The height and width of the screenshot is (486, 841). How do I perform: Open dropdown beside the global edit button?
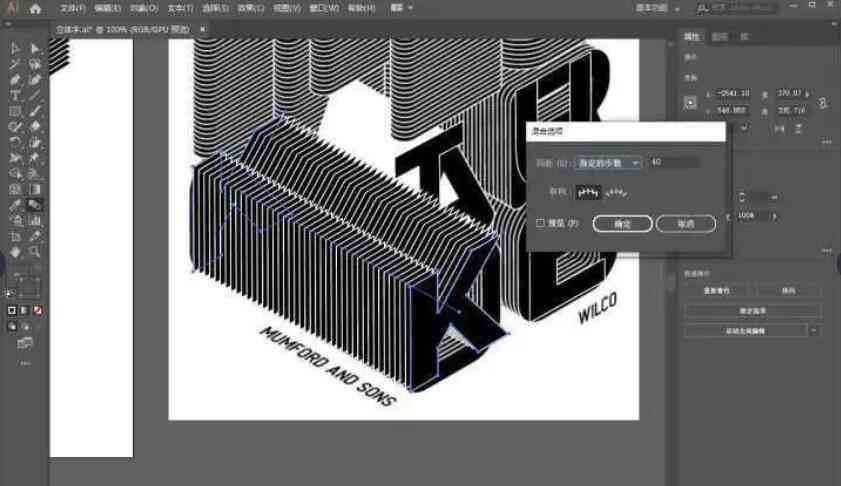tap(814, 331)
